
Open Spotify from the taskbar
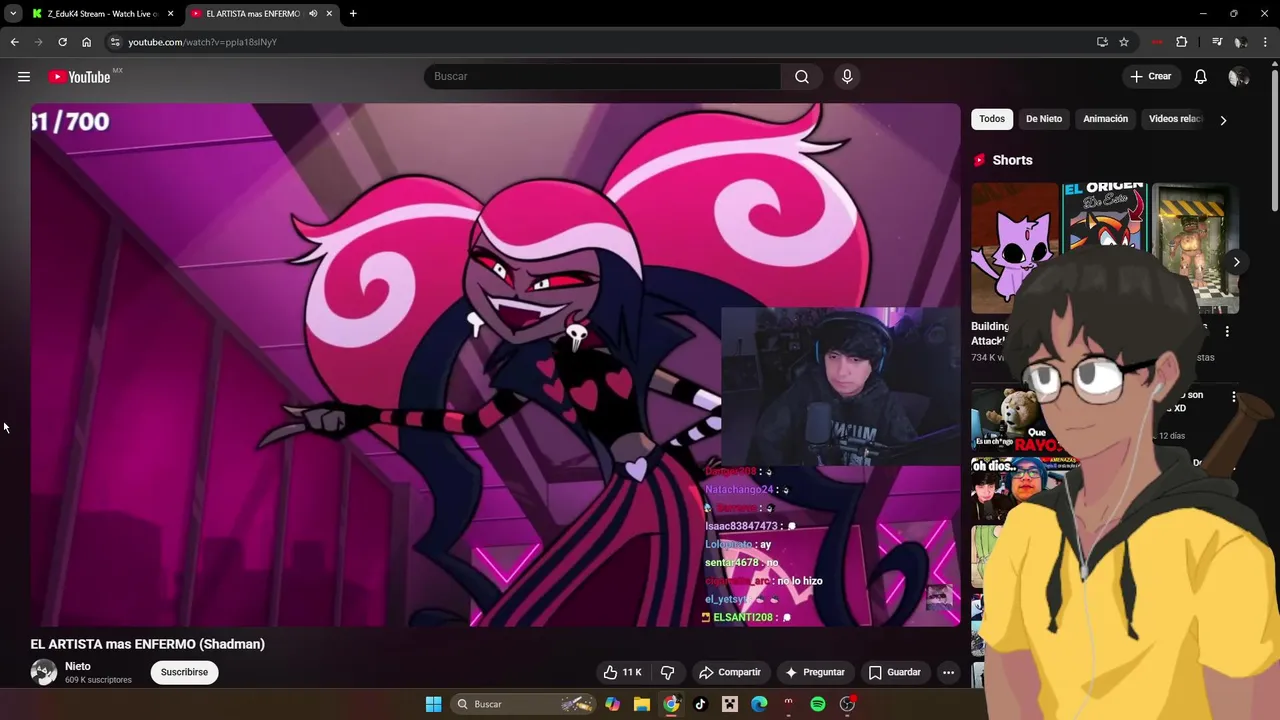818,704
